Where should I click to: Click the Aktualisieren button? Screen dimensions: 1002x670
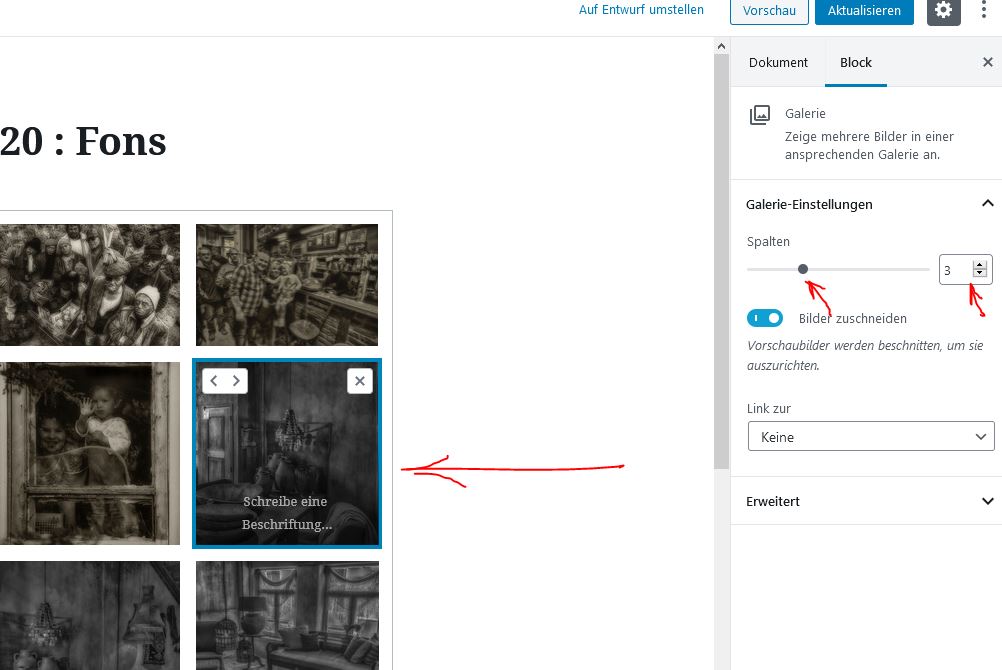864,11
